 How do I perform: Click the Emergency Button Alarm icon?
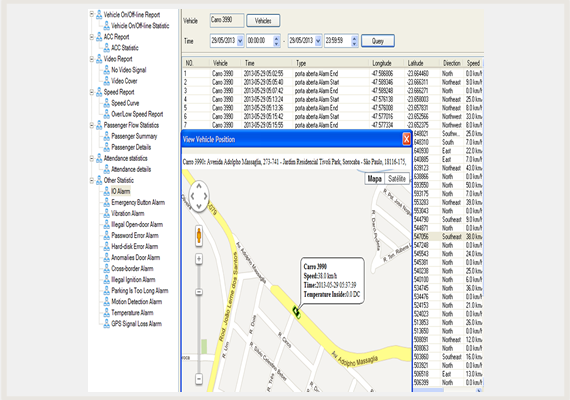(107, 202)
